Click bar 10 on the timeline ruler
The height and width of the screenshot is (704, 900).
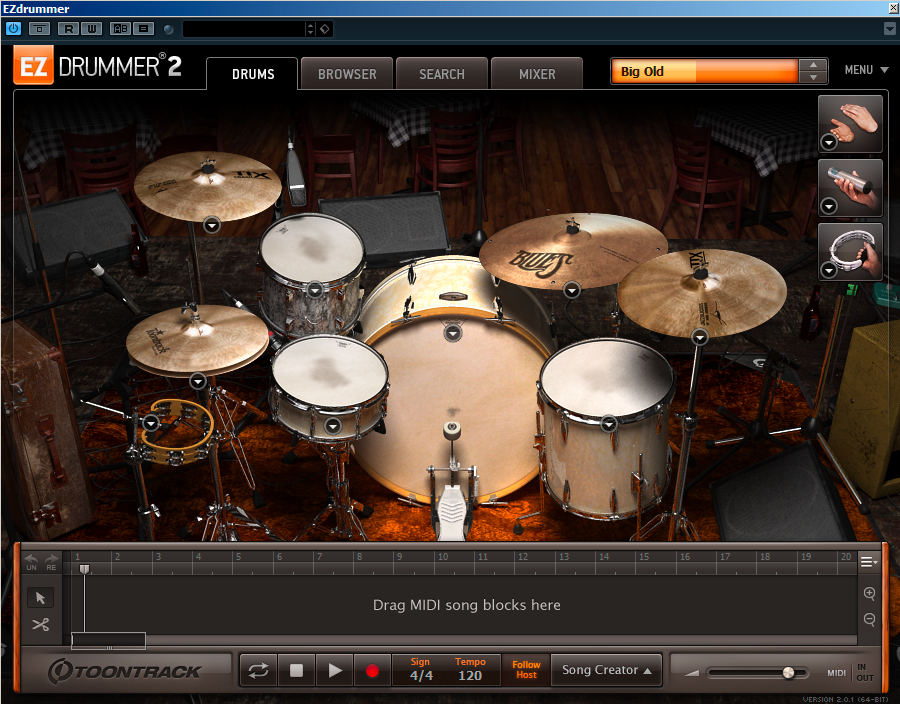[x=443, y=557]
